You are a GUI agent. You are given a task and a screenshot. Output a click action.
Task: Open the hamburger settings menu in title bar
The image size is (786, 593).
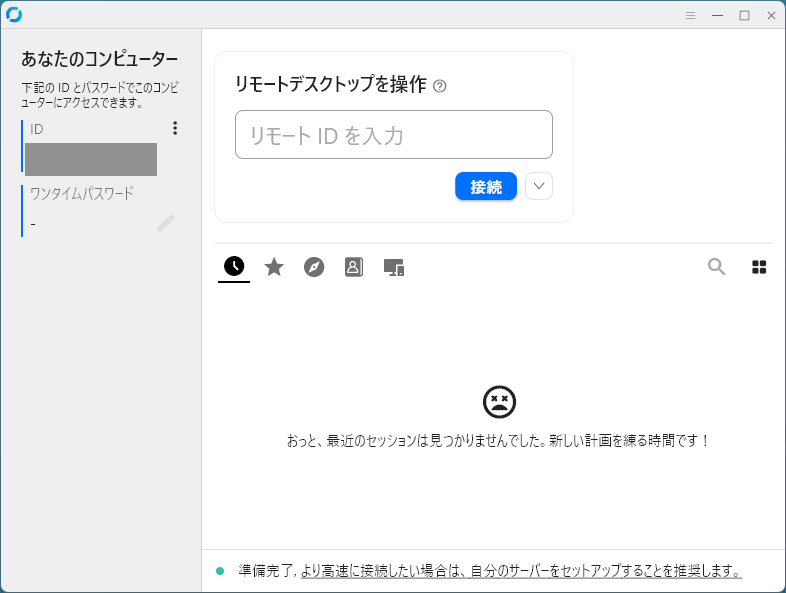pyautogui.click(x=690, y=15)
